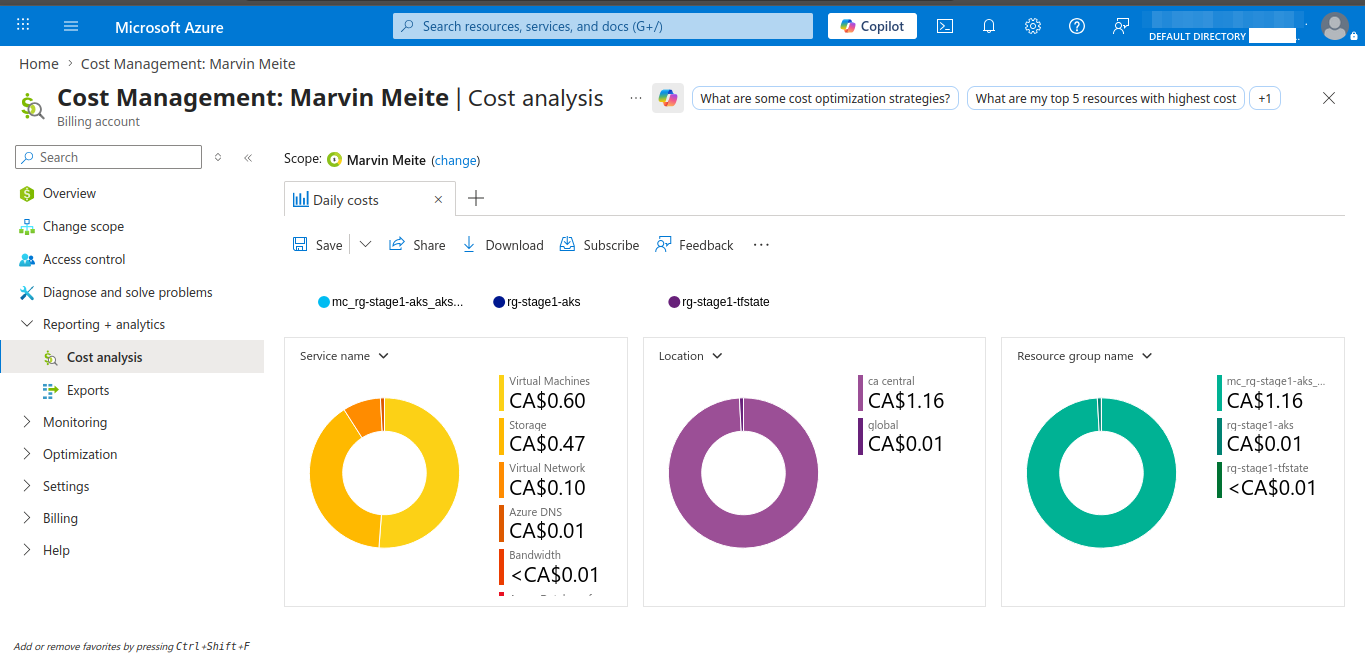Open the feedback icon in the top bar
The width and height of the screenshot is (1365, 657).
pos(1121,26)
